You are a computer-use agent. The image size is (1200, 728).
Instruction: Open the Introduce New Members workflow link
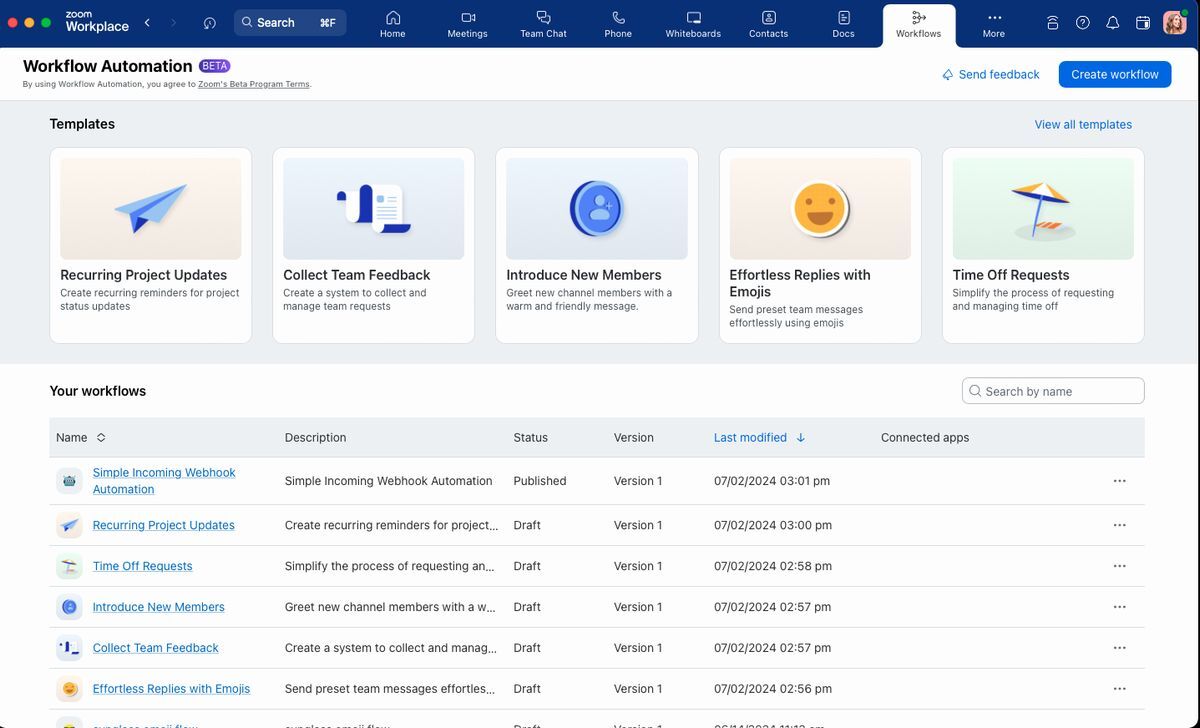click(x=159, y=607)
